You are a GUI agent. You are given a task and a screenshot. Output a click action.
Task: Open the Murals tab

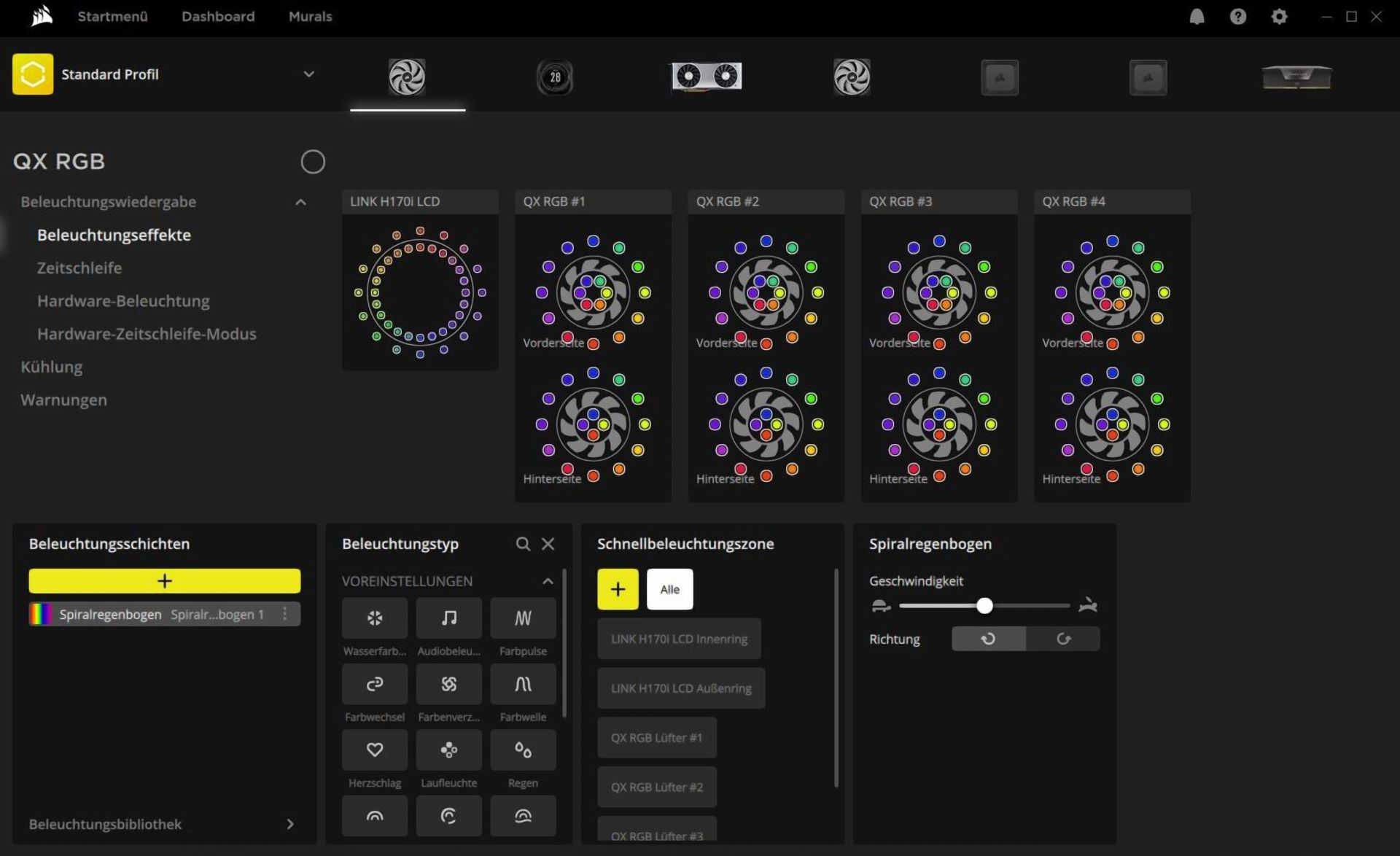click(x=310, y=16)
